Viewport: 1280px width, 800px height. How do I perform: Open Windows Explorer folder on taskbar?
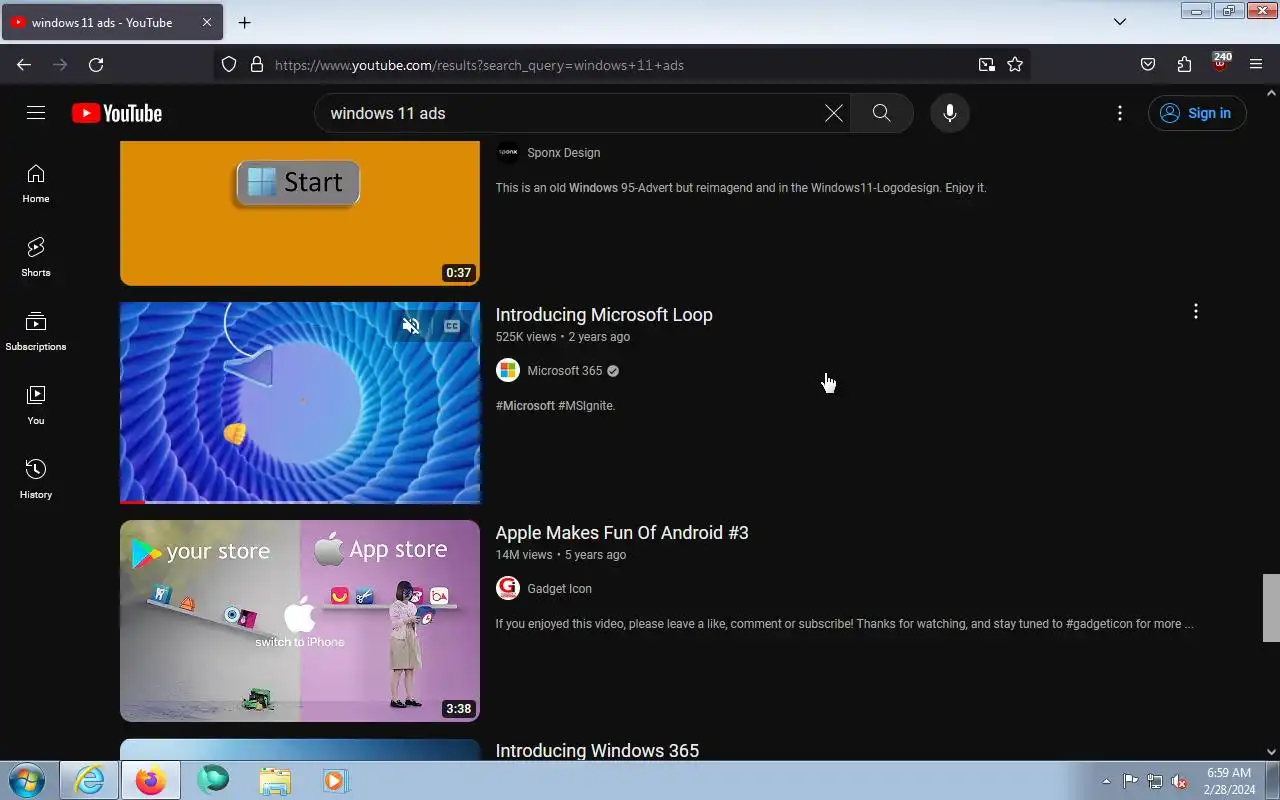274,780
